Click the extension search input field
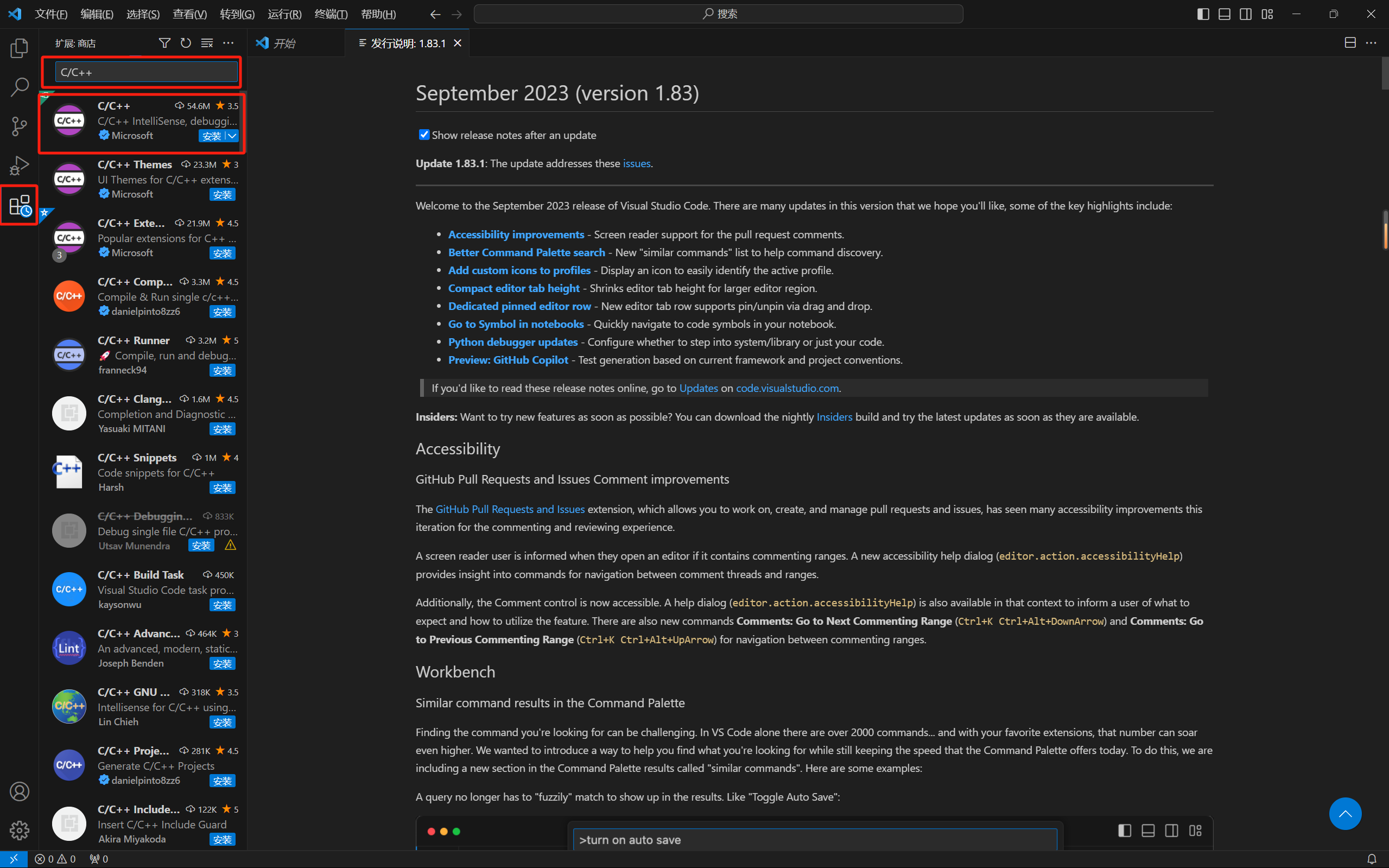 [x=146, y=72]
